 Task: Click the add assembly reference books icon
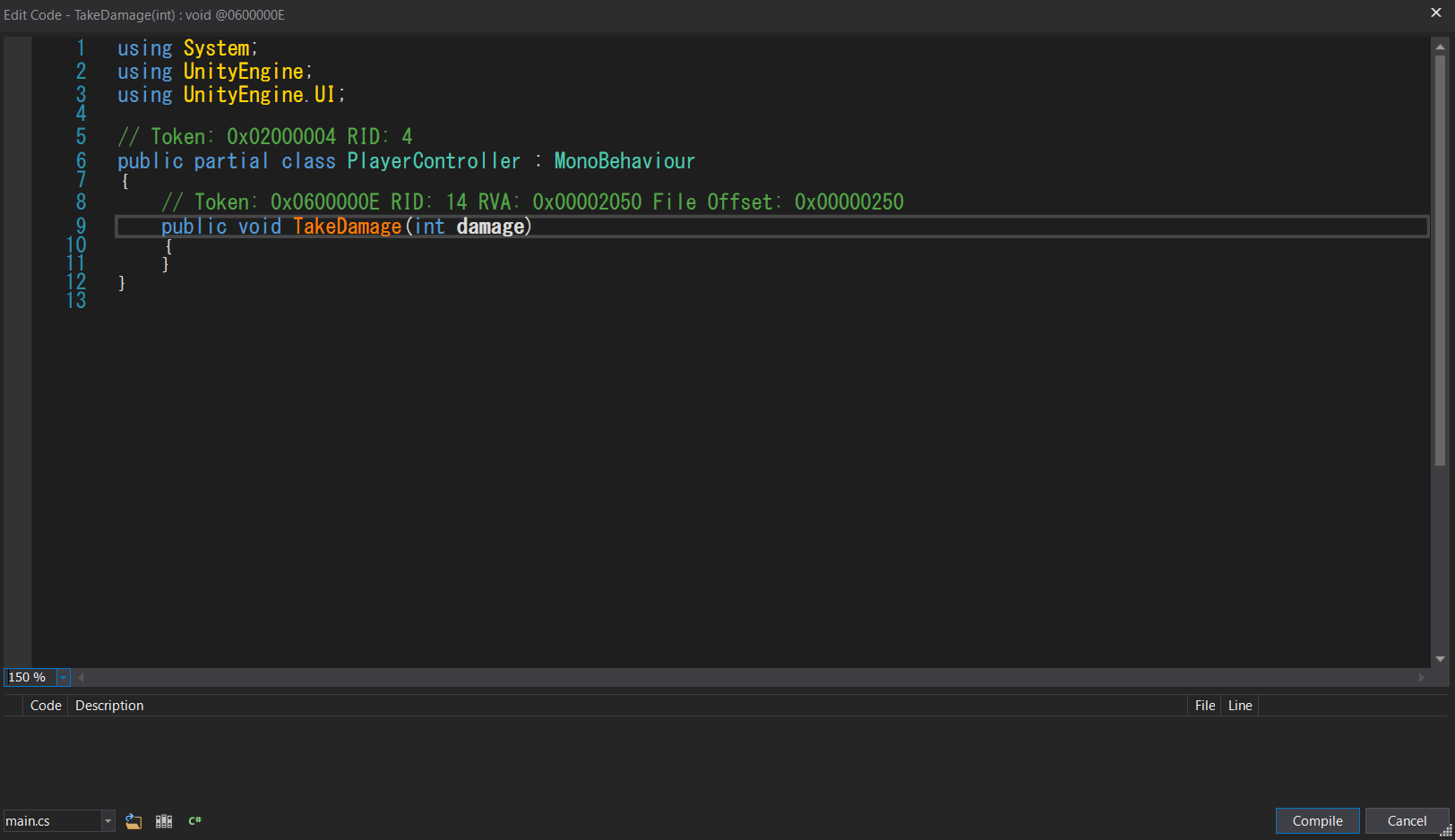(164, 821)
